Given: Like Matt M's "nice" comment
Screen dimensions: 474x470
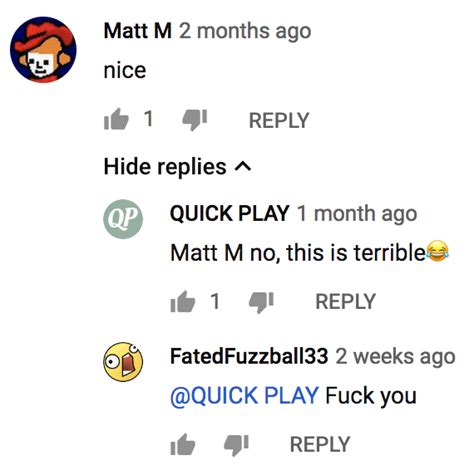Looking at the screenshot, I should click(x=116, y=119).
